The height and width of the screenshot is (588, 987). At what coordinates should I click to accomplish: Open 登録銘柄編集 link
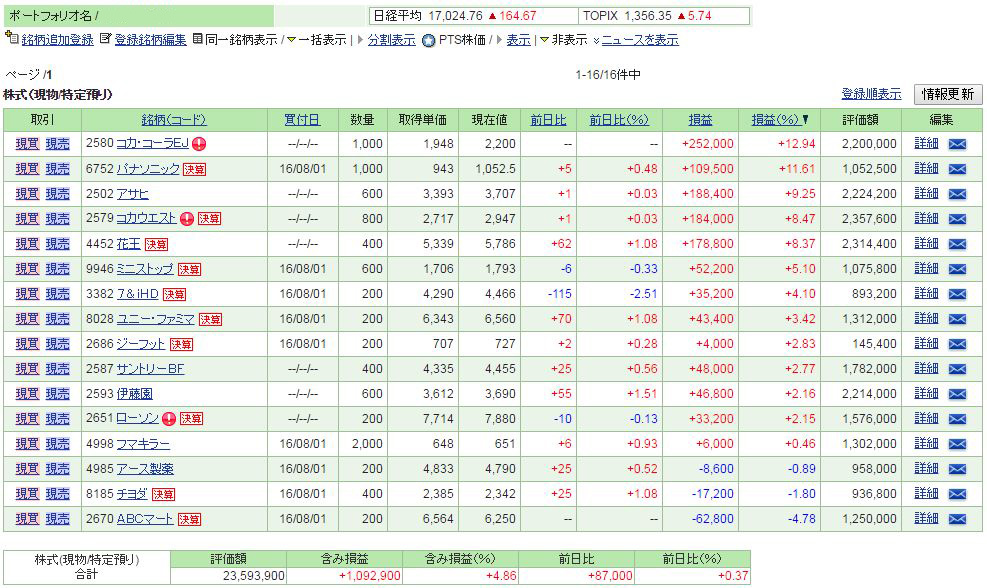coord(150,40)
